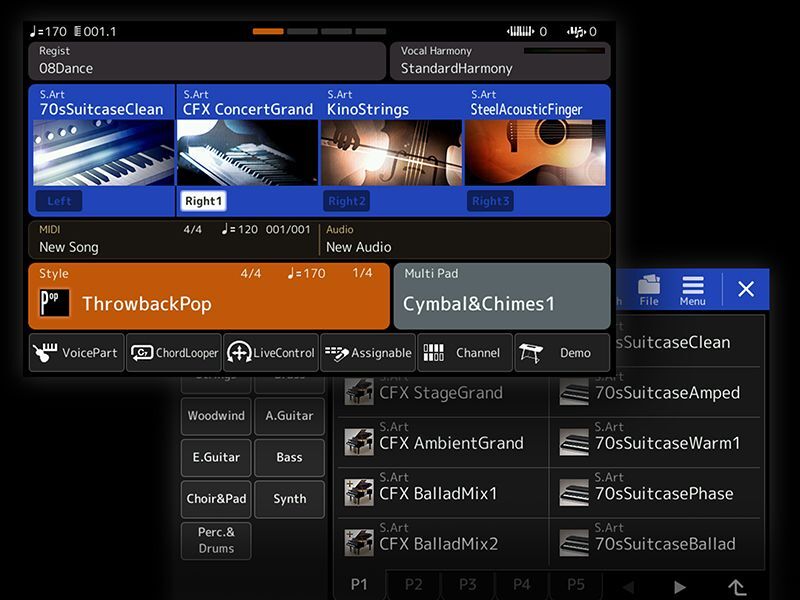Click the CFX BalladMix1 piano icon
Viewport: 800px width, 600px height.
click(359, 492)
